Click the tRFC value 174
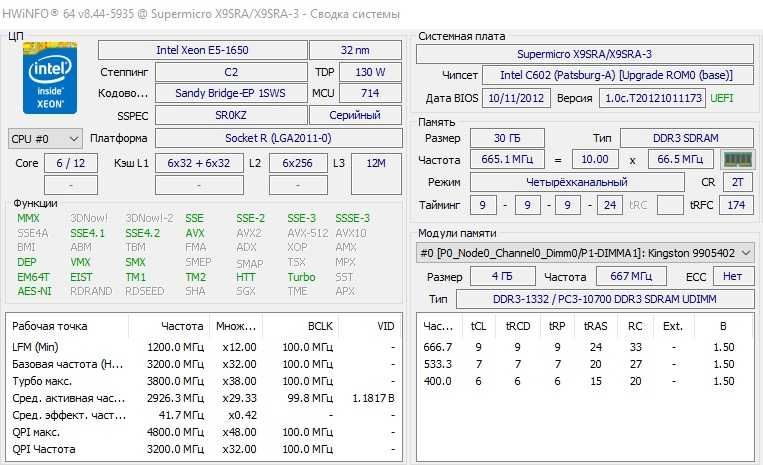The height and width of the screenshot is (465, 763). click(736, 205)
